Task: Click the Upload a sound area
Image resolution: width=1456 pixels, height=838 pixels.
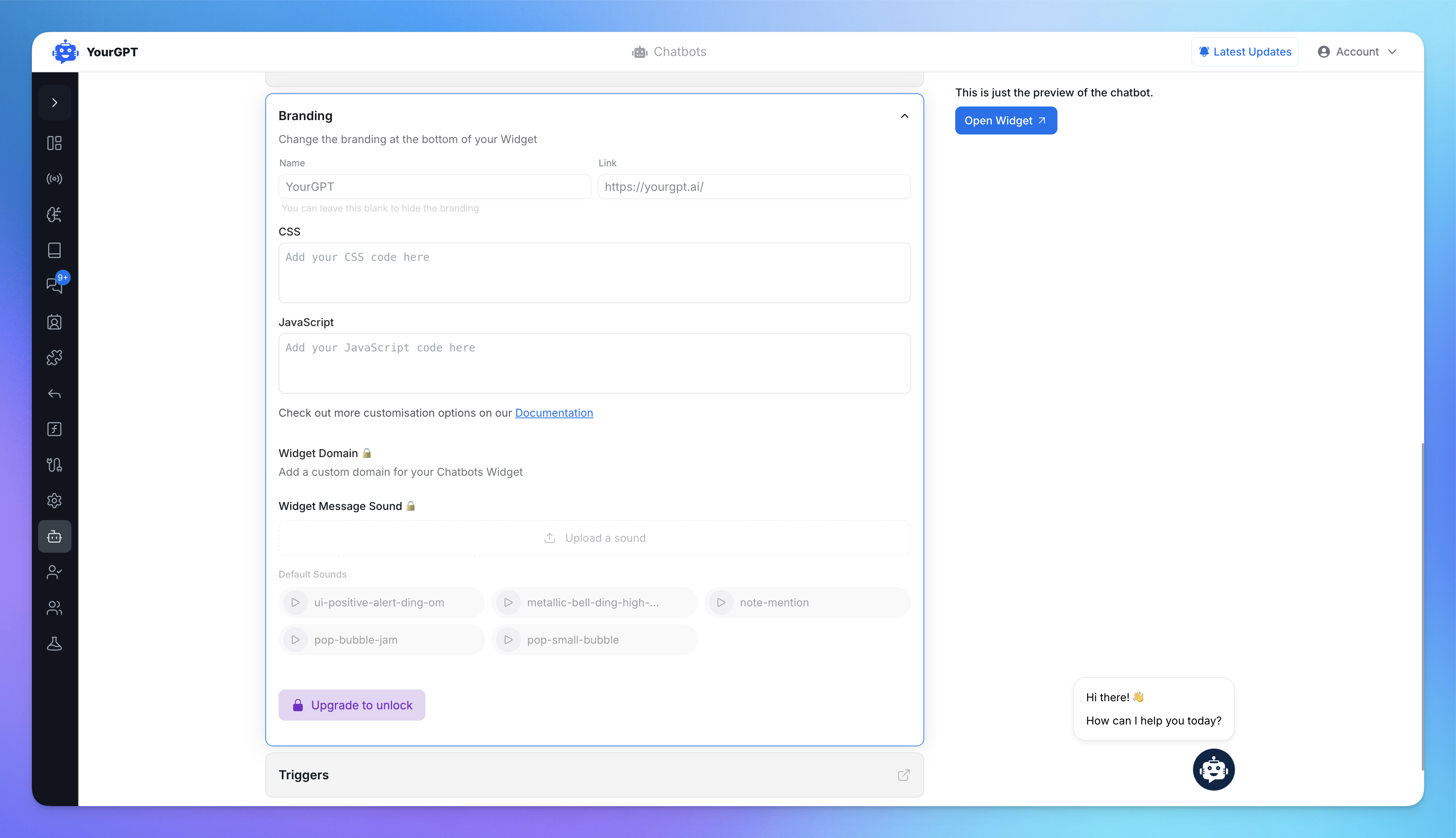Action: click(594, 538)
